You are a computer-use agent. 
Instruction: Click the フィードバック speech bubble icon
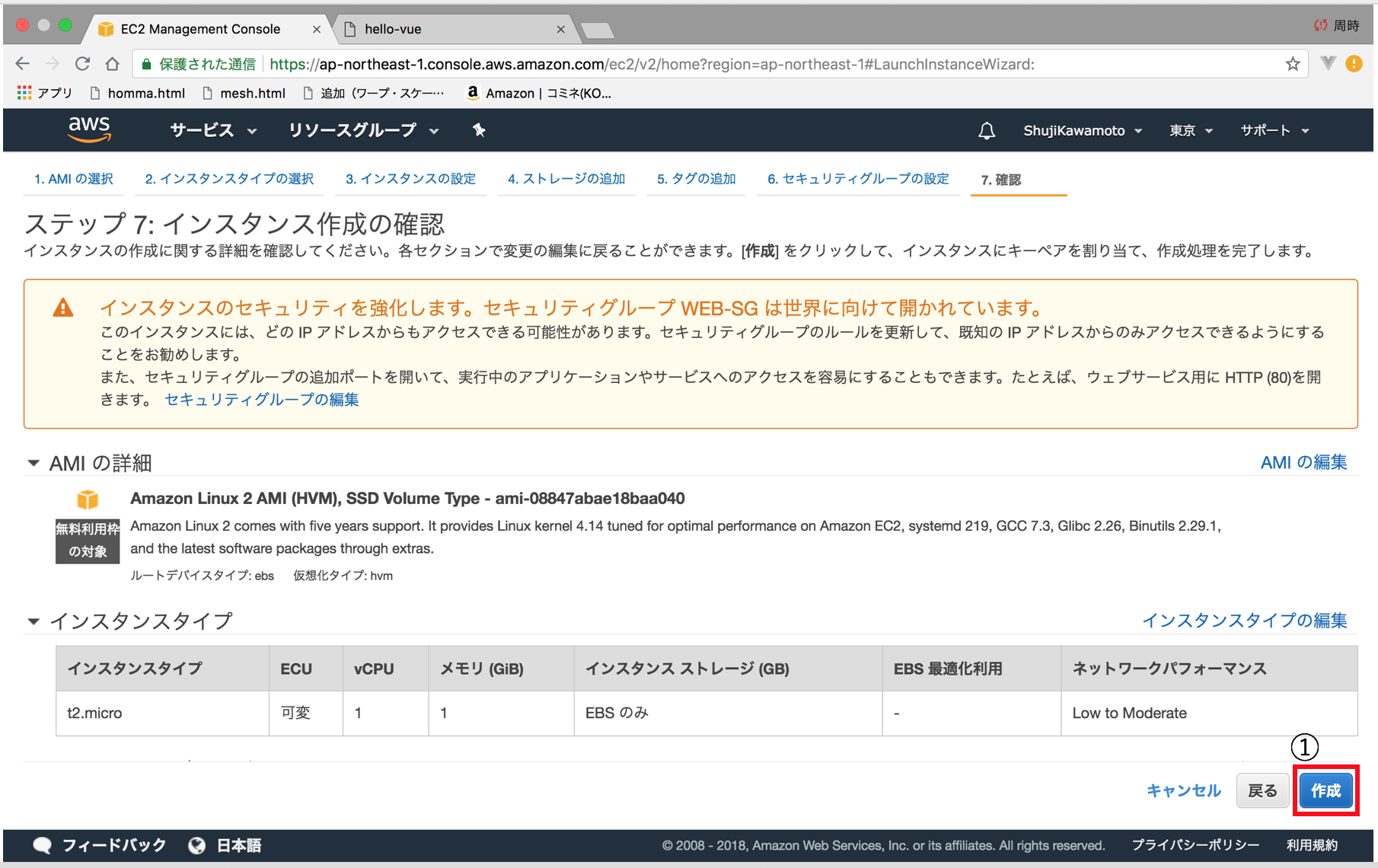43,845
